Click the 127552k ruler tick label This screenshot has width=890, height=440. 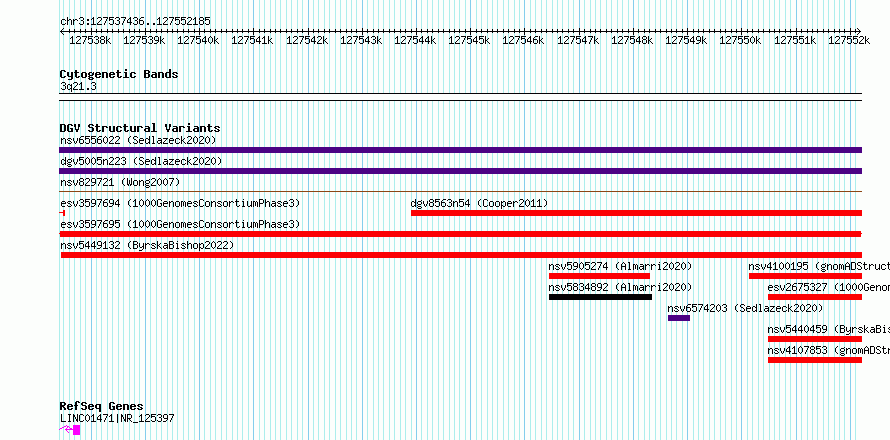point(849,40)
